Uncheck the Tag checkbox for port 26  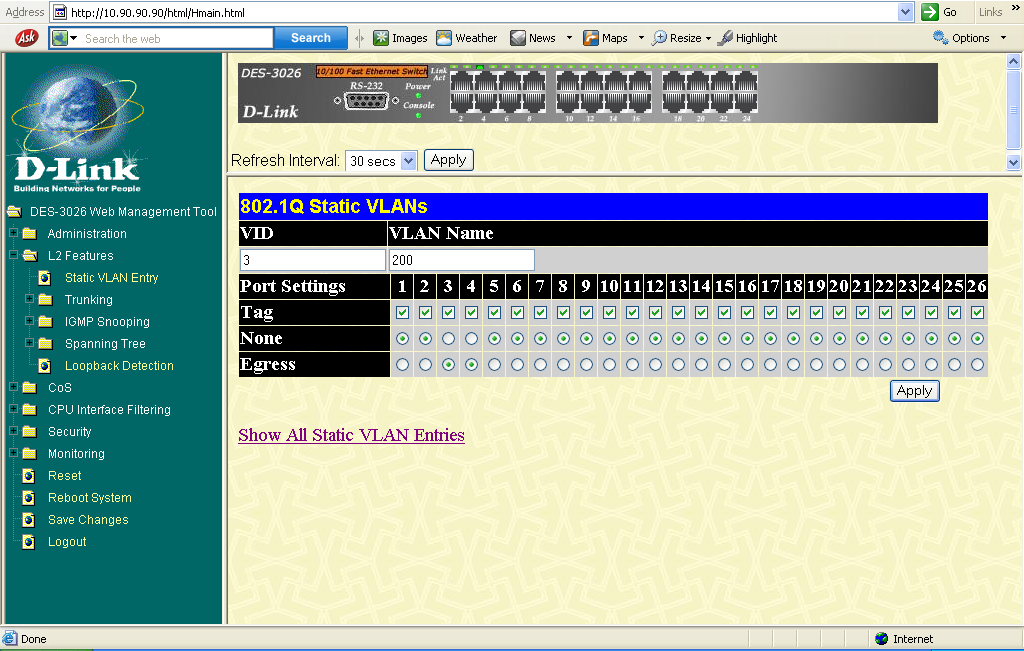pos(977,313)
